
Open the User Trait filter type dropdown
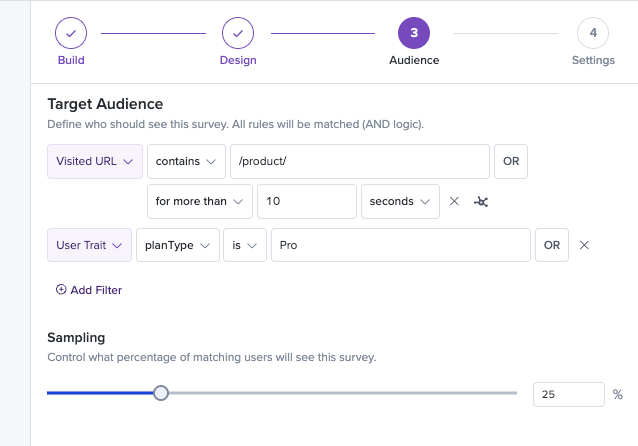pyautogui.click(x=90, y=245)
